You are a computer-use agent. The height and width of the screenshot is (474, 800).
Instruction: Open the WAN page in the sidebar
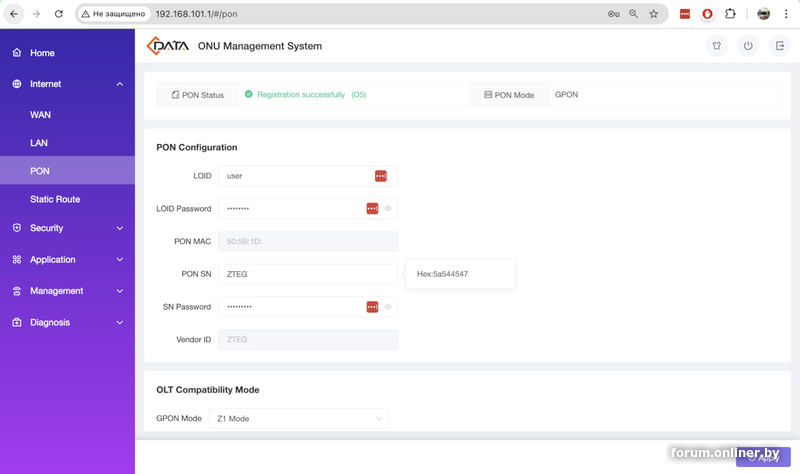[x=40, y=115]
